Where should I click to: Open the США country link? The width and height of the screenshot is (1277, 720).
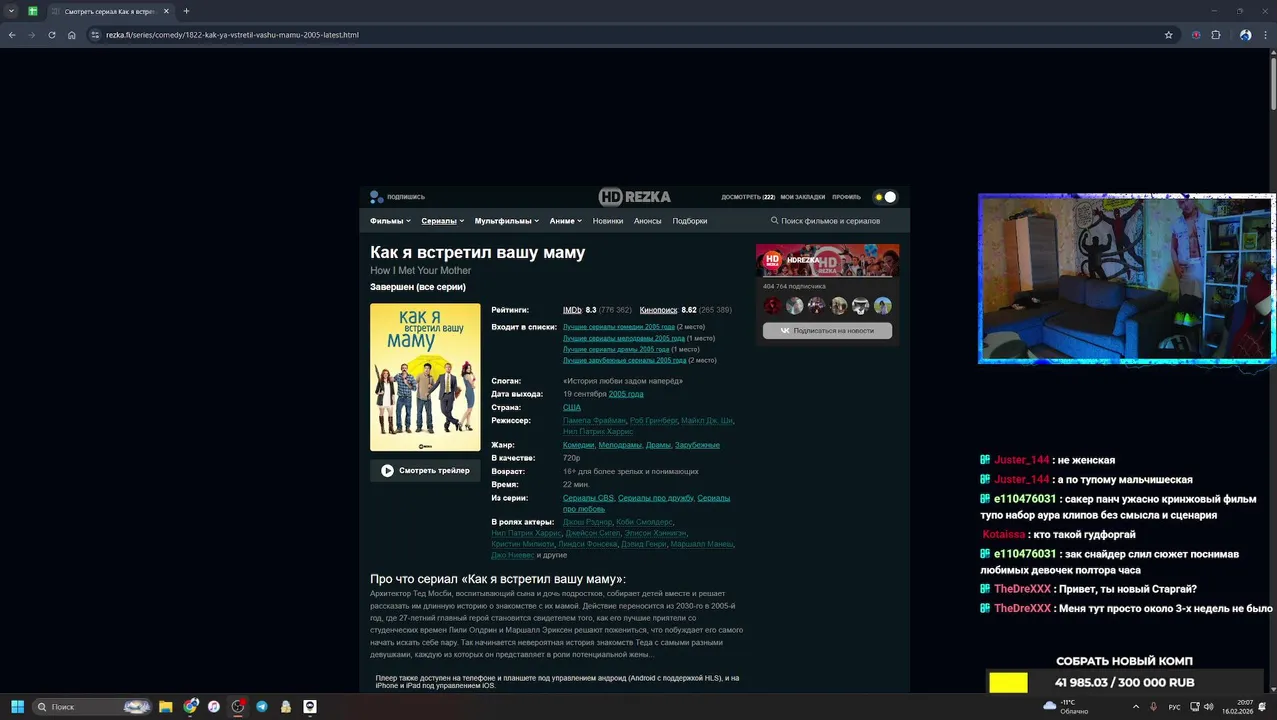click(x=572, y=408)
